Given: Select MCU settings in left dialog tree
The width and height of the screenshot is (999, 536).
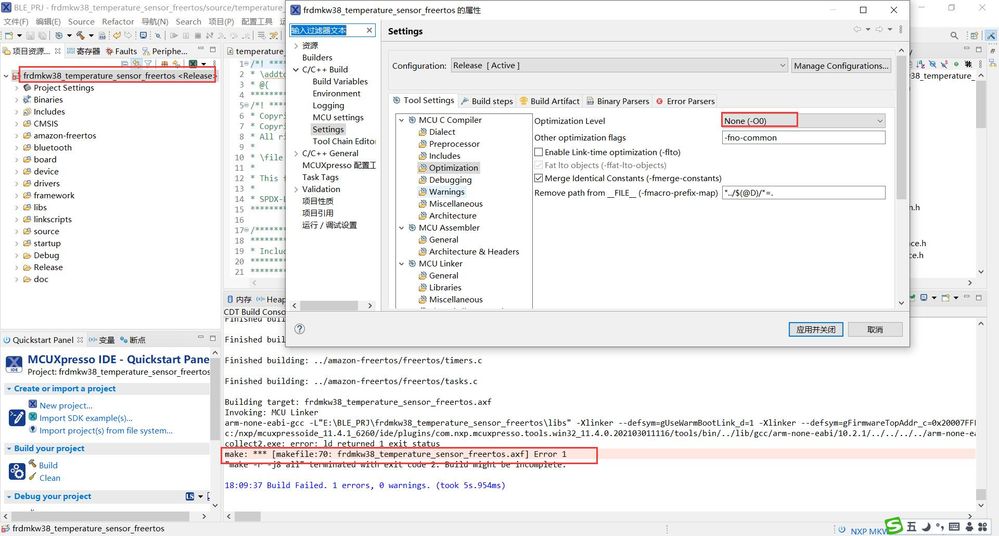Looking at the screenshot, I should coord(338,117).
